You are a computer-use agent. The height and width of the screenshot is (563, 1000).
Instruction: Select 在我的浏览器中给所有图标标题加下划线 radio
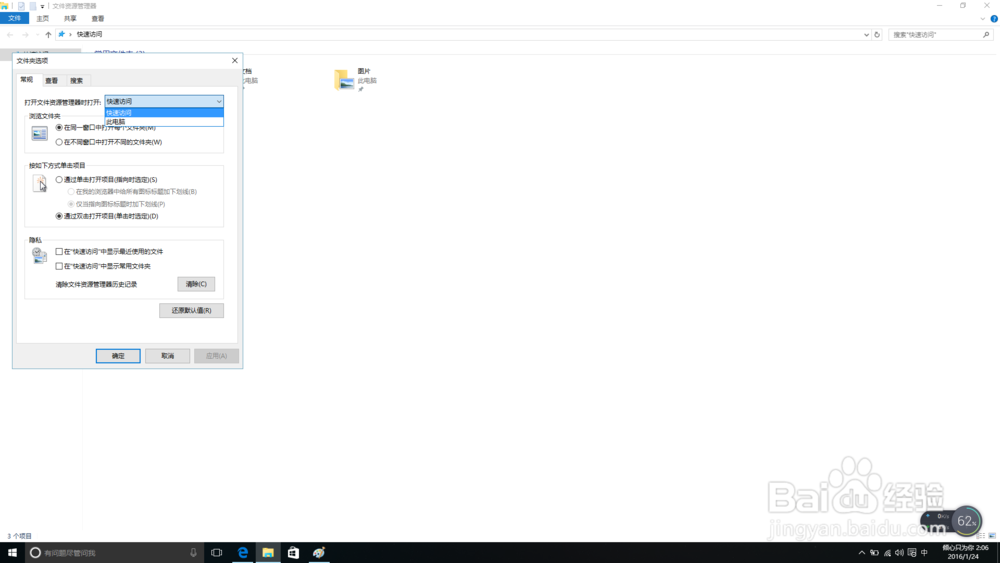coord(71,191)
